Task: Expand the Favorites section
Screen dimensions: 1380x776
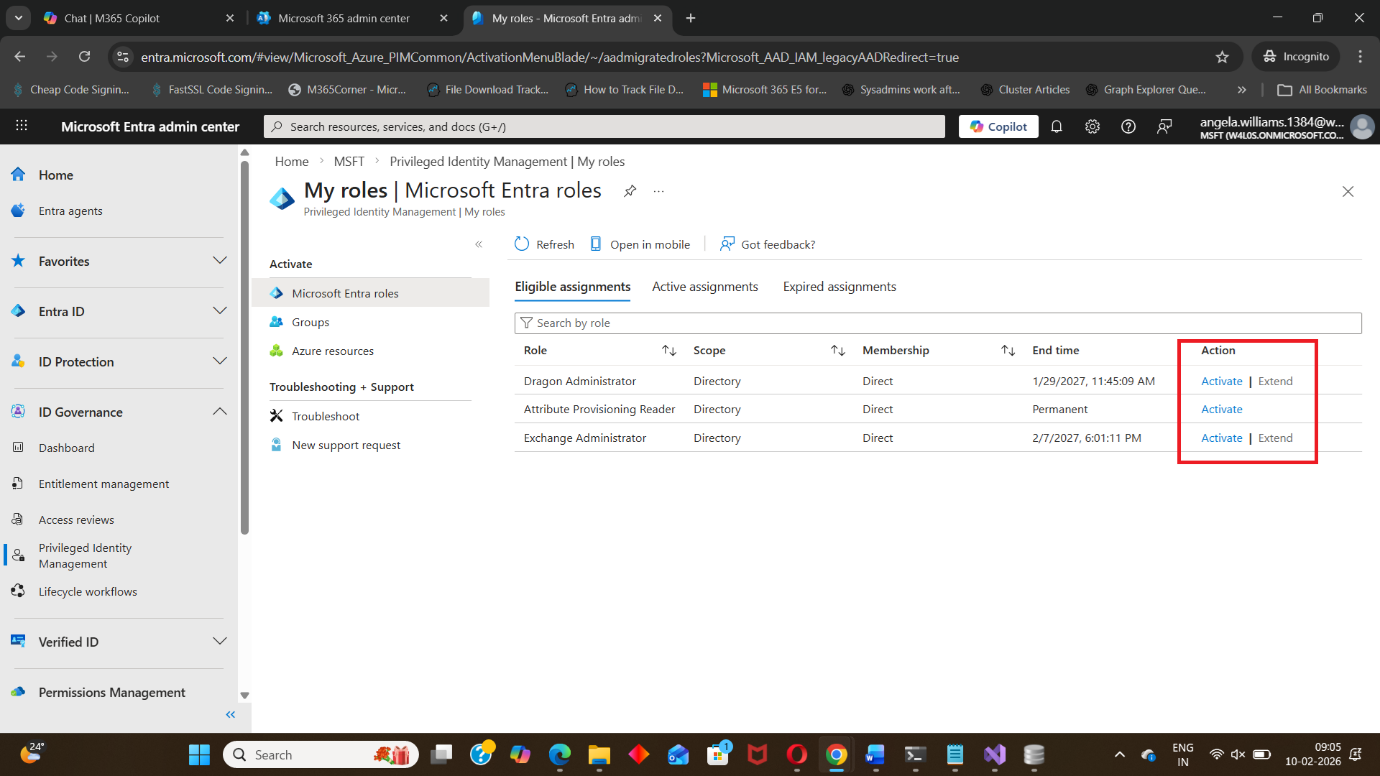Action: coord(220,261)
